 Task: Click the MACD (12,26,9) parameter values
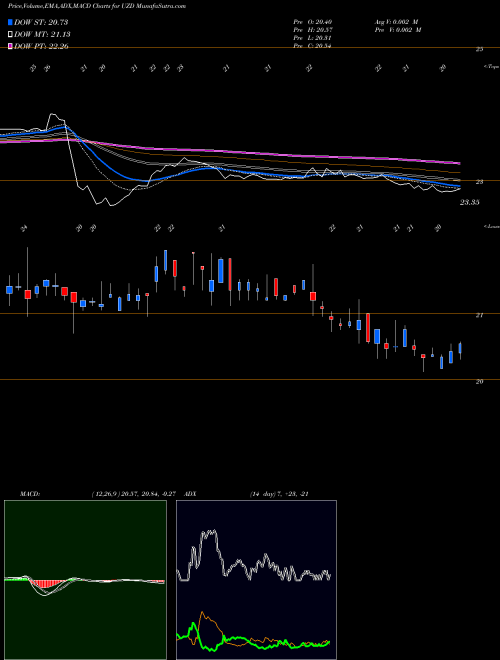[136, 494]
